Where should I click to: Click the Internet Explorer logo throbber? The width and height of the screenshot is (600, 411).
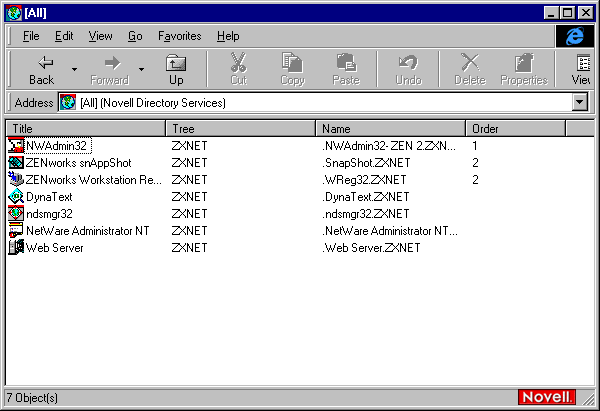click(x=575, y=36)
